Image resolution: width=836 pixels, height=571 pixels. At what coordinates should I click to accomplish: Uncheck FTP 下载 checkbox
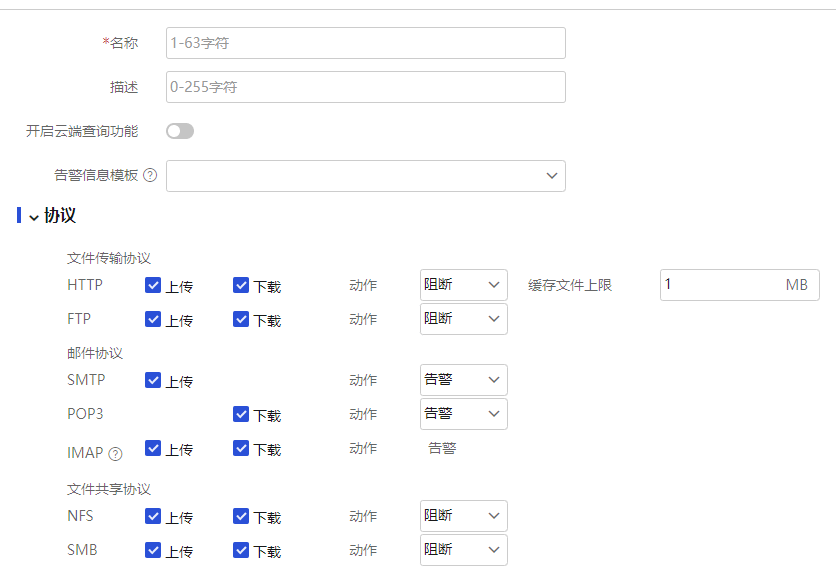[241, 319]
